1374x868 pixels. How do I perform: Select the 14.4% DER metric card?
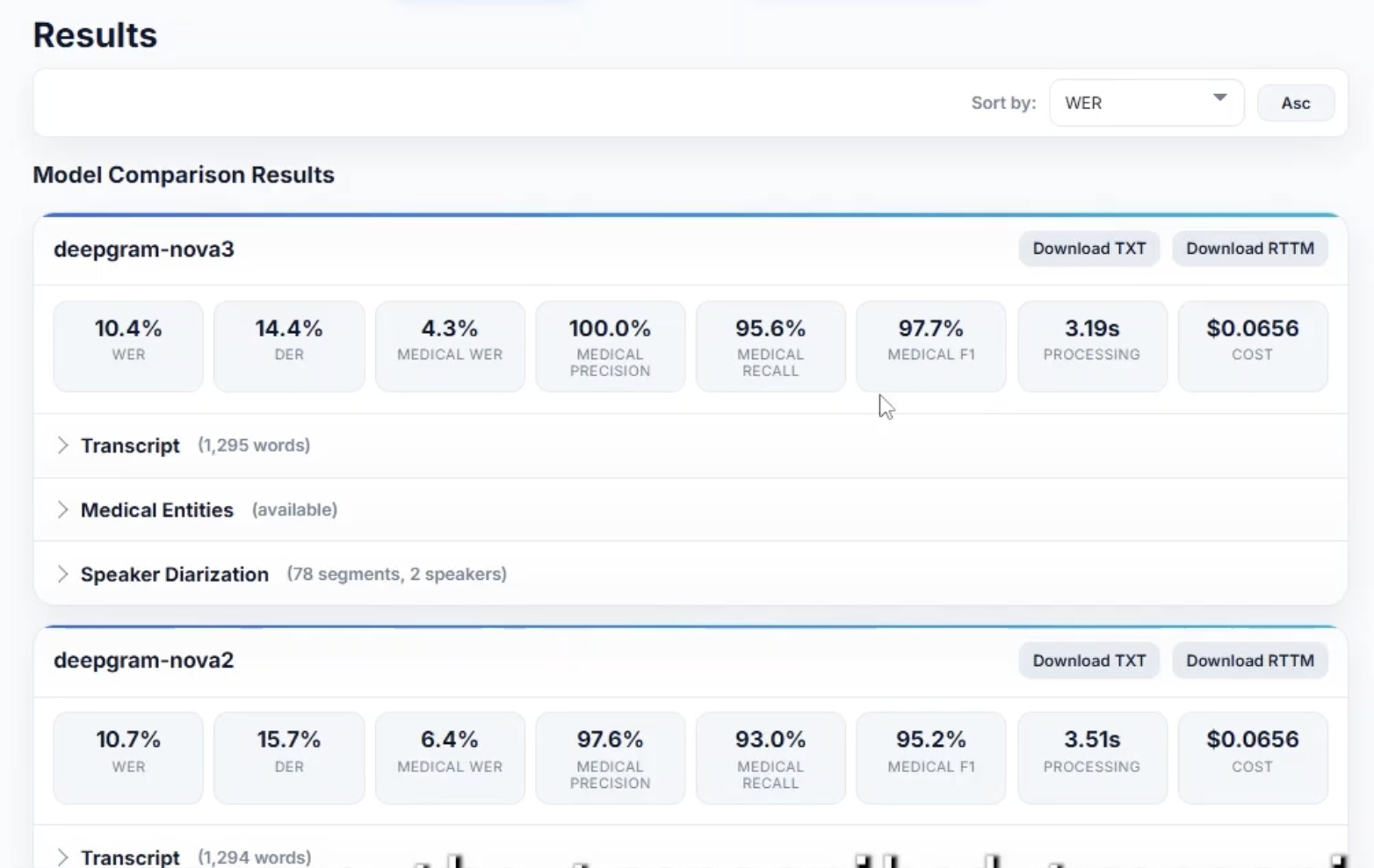(289, 346)
